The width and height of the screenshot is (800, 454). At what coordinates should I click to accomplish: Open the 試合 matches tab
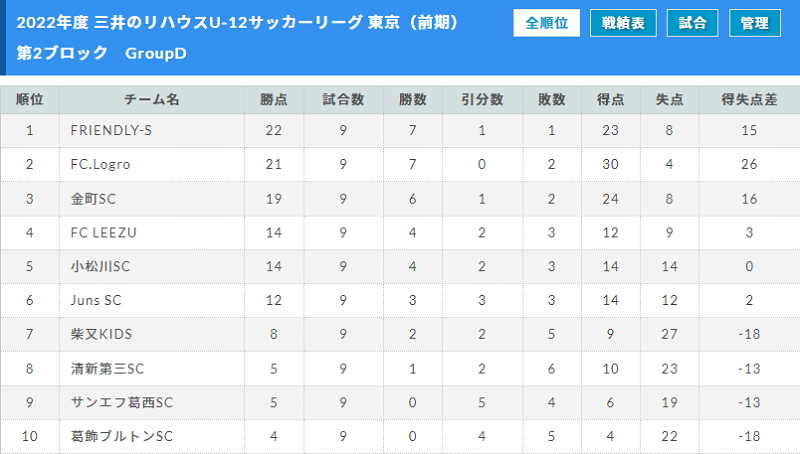692,23
